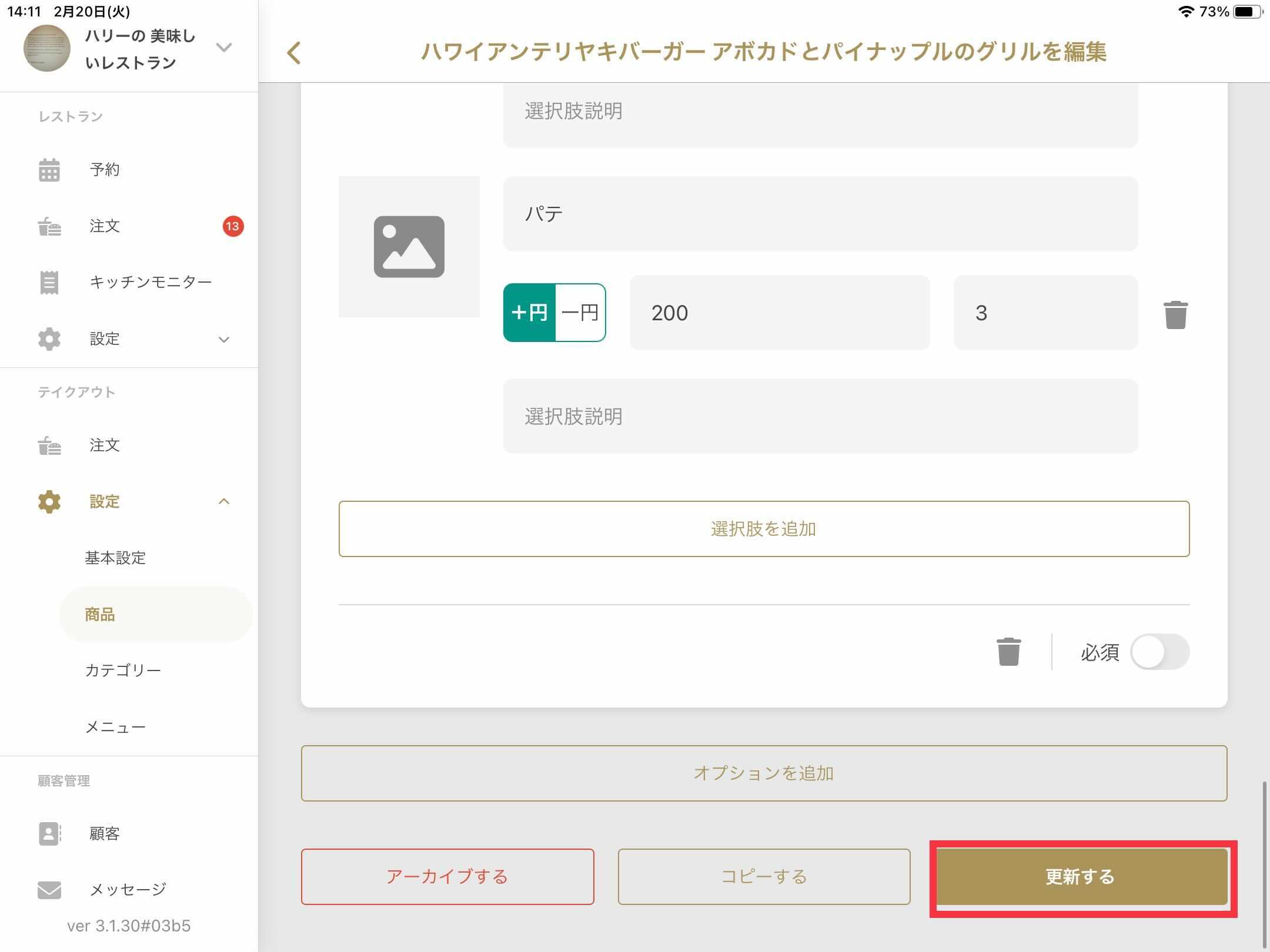Open メッセージ via the envelope icon
Screen dimensions: 1270x952
click(x=49, y=890)
